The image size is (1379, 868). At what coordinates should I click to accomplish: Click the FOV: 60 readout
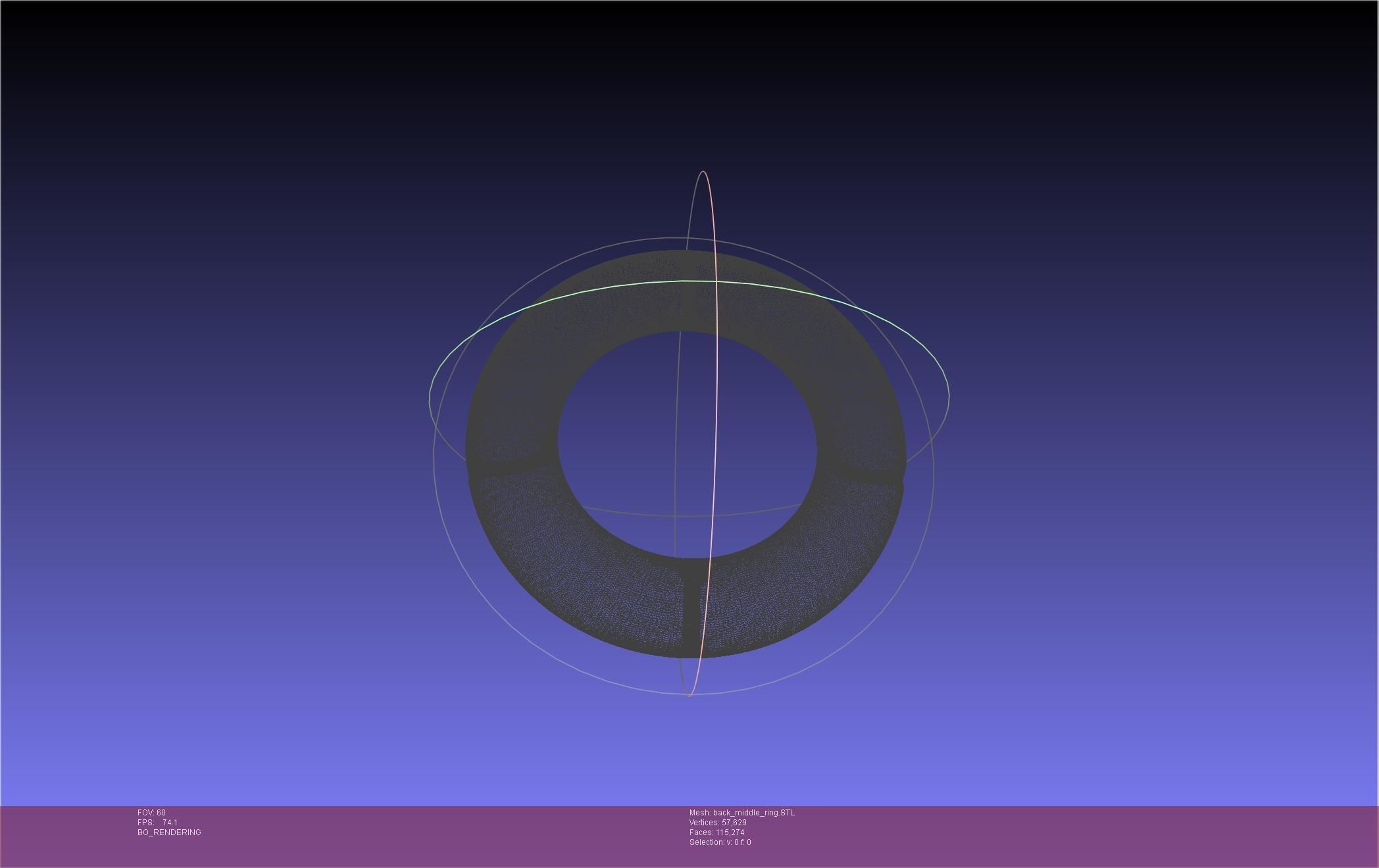151,813
